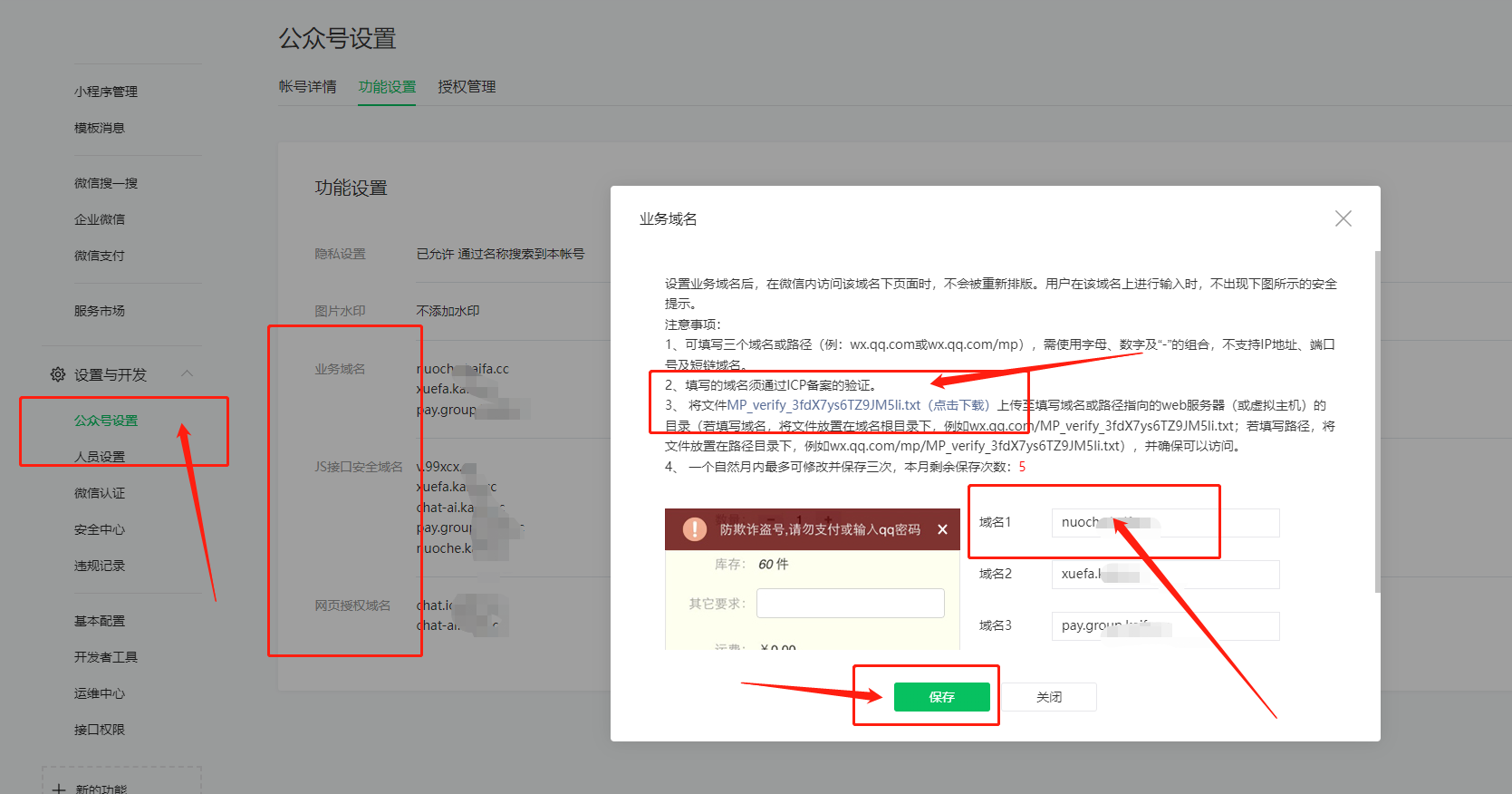The image size is (1512, 794).
Task: Click the 设置与开发 section header
Action: click(x=111, y=374)
